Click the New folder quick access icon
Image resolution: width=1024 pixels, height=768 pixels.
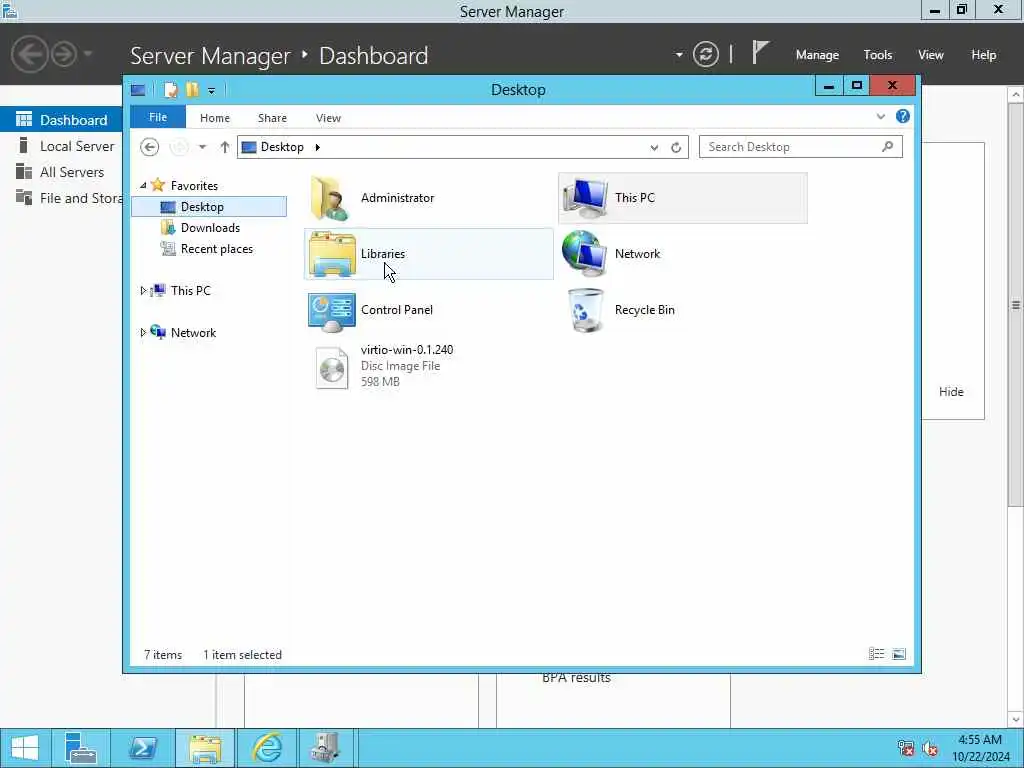(192, 89)
